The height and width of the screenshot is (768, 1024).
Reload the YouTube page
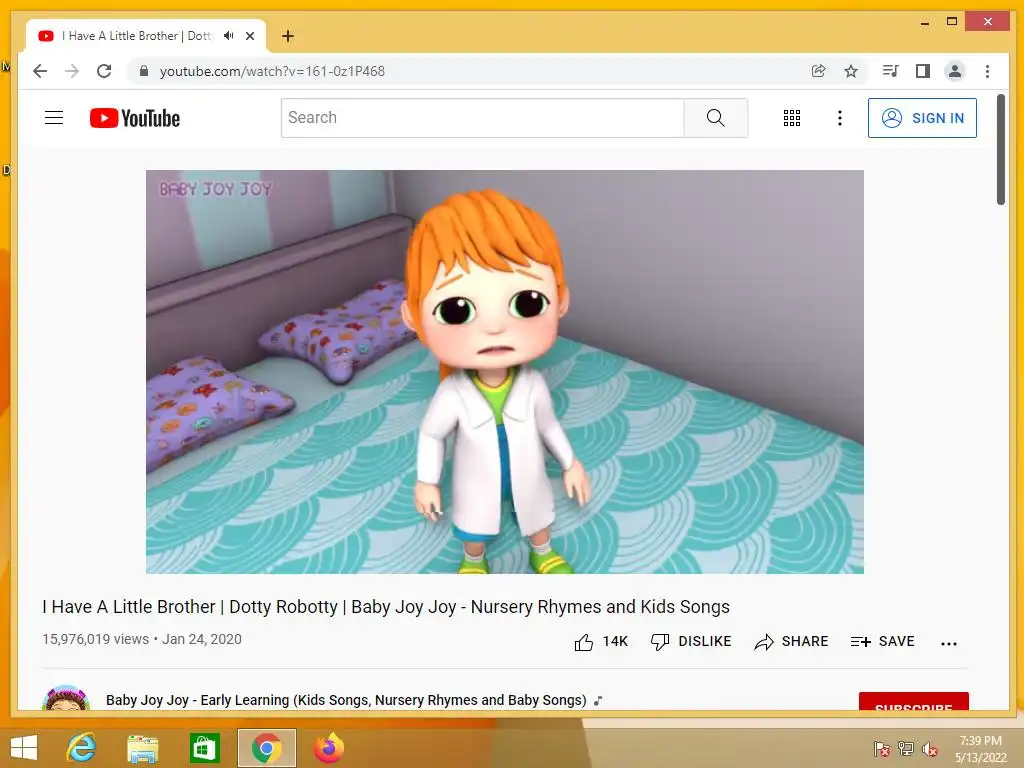point(104,71)
